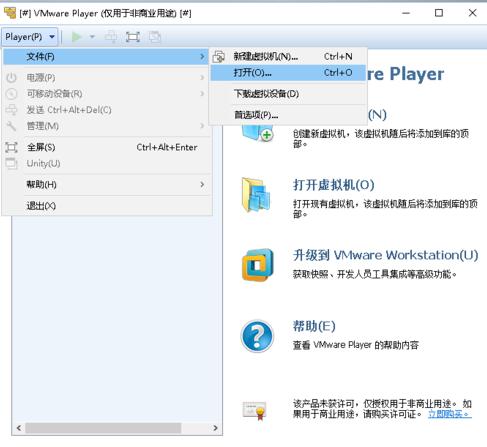
Task: Open the dropdown arrow beside the Play button
Action: pyautogui.click(x=92, y=37)
